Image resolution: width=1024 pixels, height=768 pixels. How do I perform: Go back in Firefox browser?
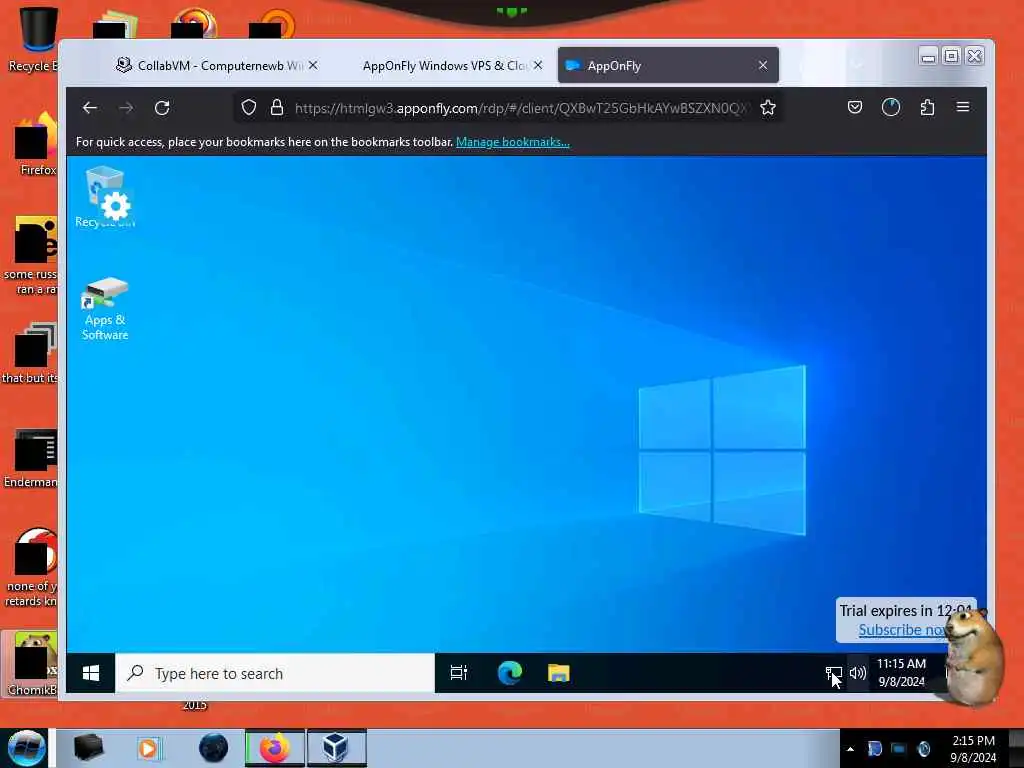point(89,108)
